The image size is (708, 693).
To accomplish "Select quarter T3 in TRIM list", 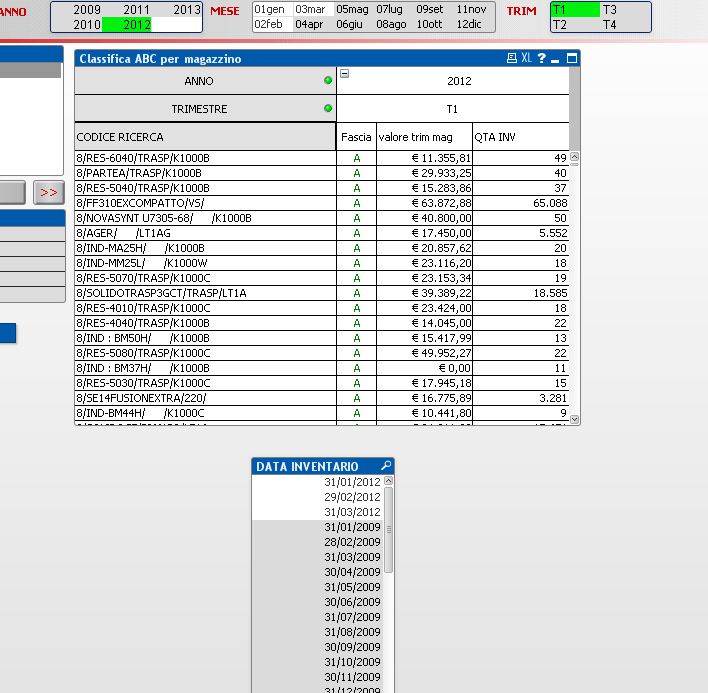I will (x=610, y=9).
